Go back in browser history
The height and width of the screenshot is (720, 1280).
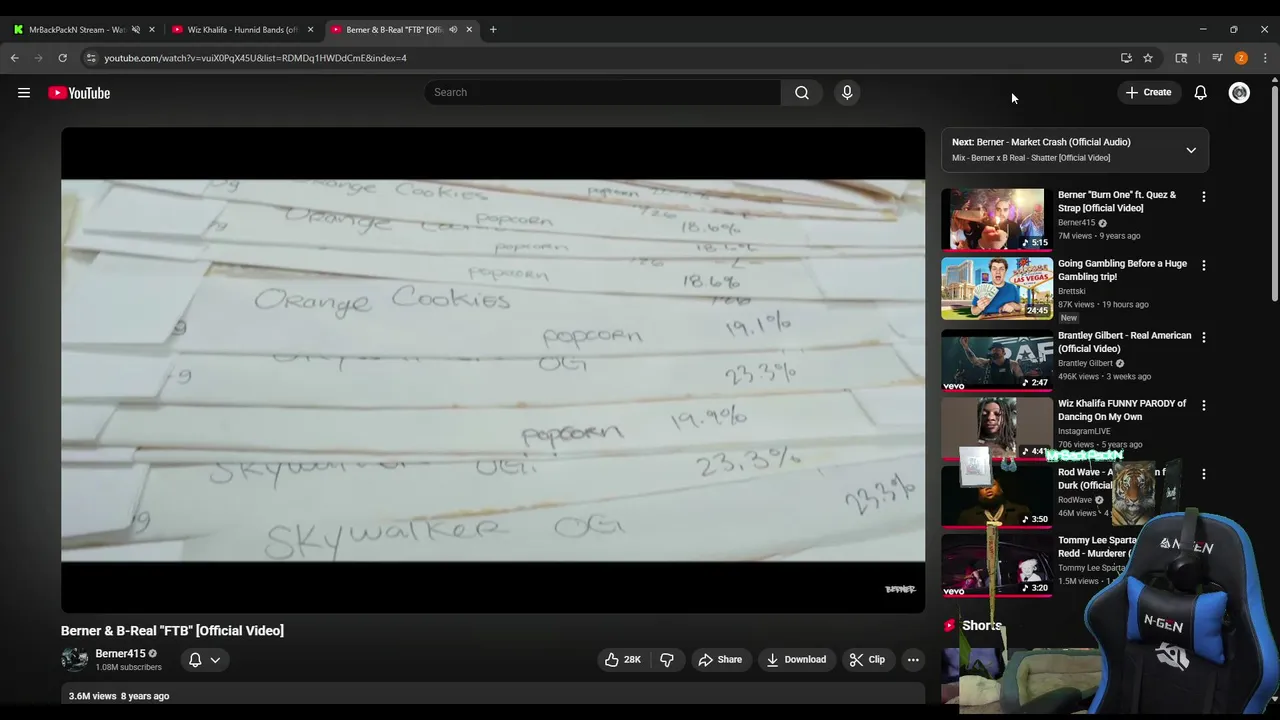pos(15,58)
